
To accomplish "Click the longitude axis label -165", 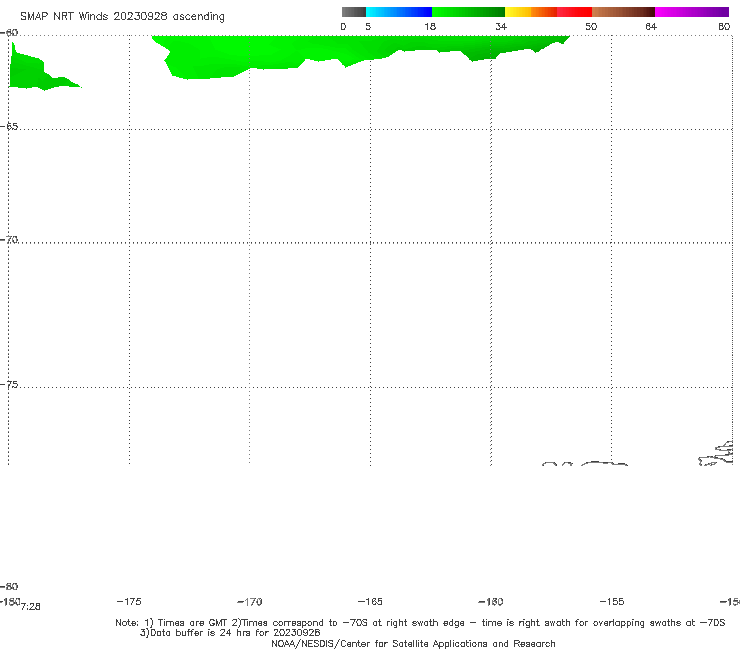I will [370, 601].
